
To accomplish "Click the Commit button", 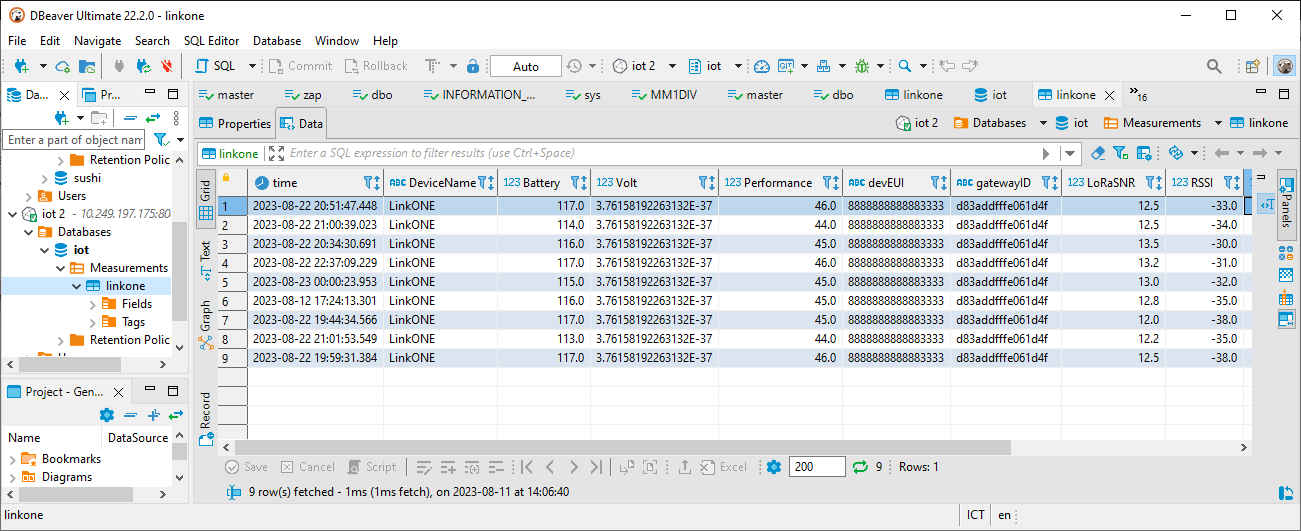I will point(301,66).
